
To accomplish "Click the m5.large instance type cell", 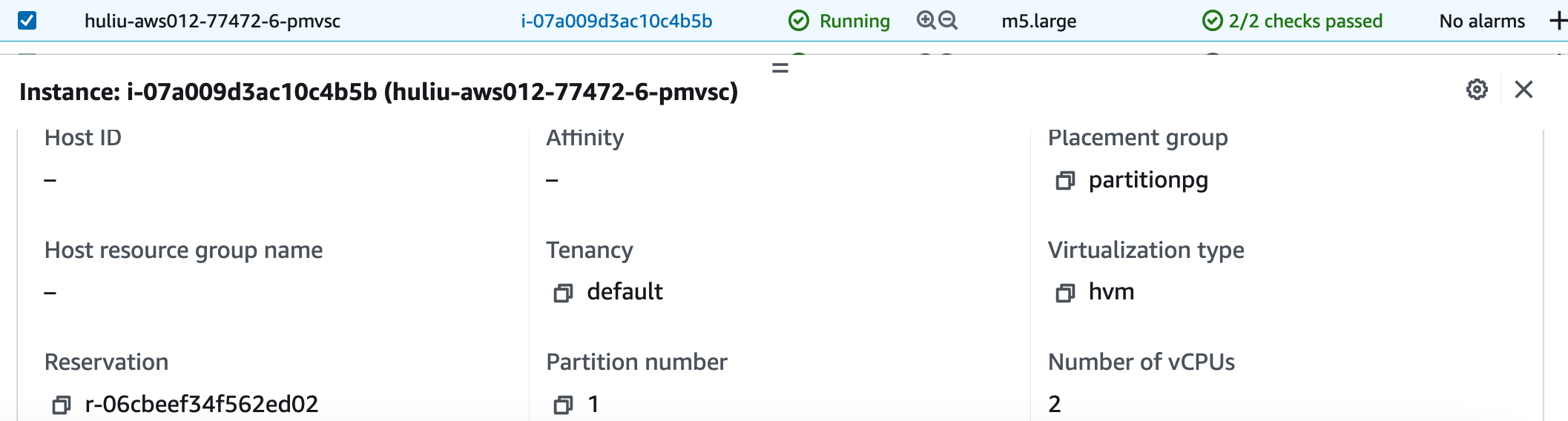I will pyautogui.click(x=1038, y=21).
